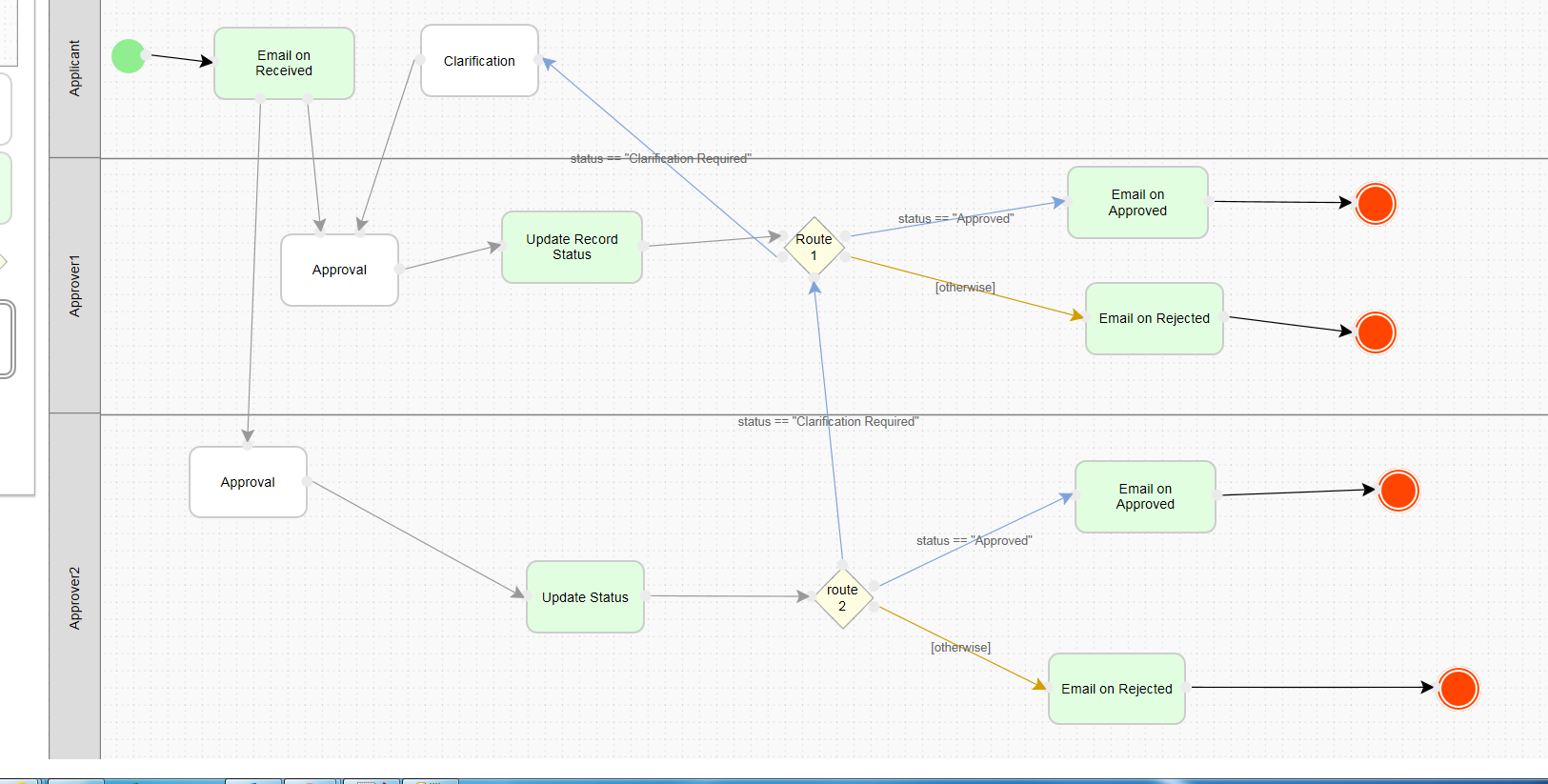Select the Route 1 decision diamond
The height and width of the screenshot is (784, 1548).
[x=814, y=247]
